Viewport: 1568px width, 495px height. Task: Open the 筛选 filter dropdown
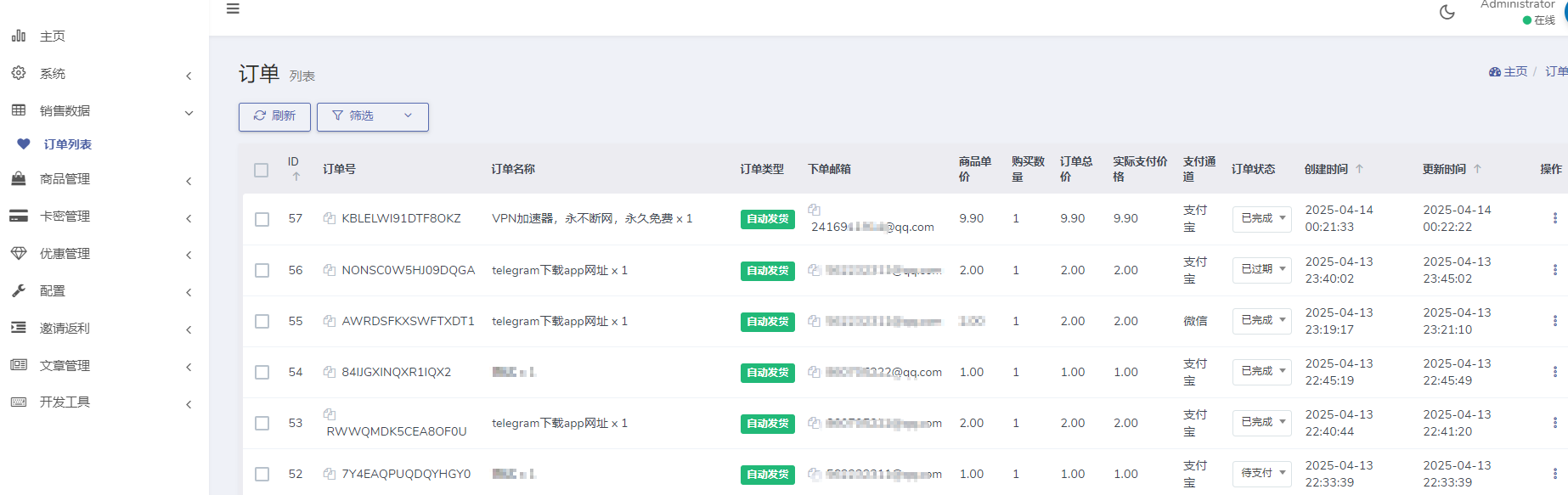click(x=372, y=116)
